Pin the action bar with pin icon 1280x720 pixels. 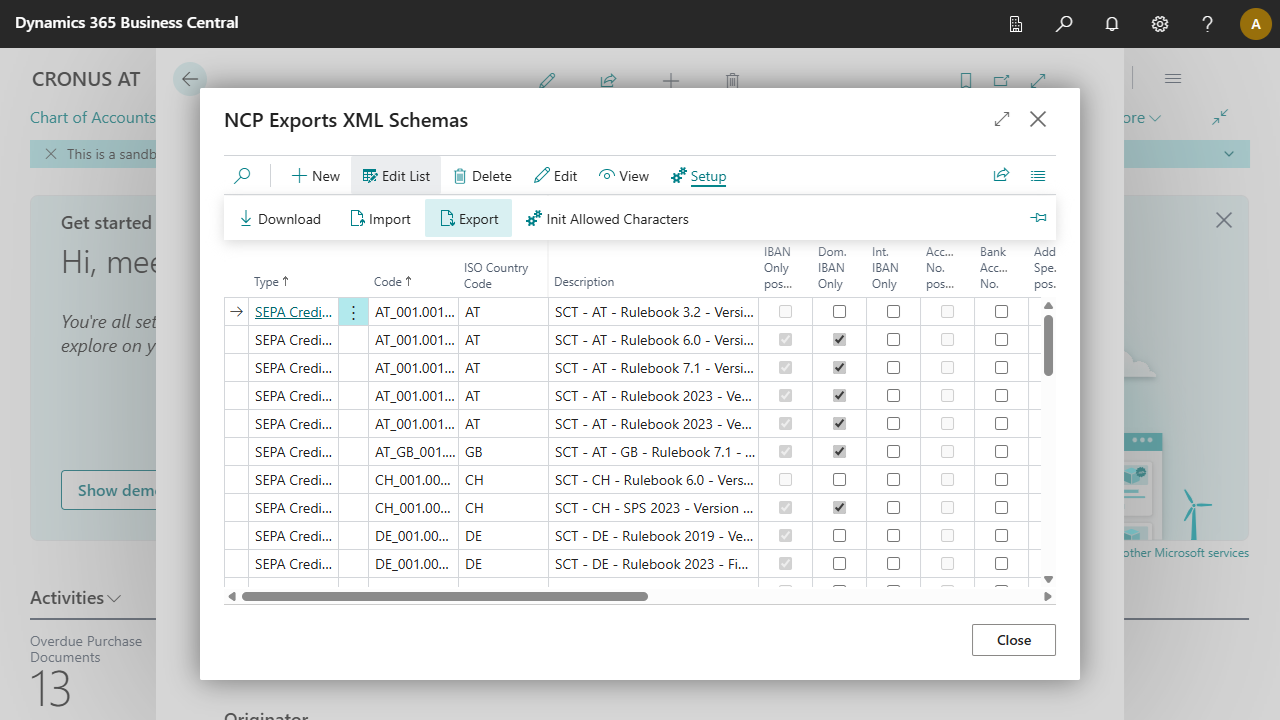[x=1038, y=218]
